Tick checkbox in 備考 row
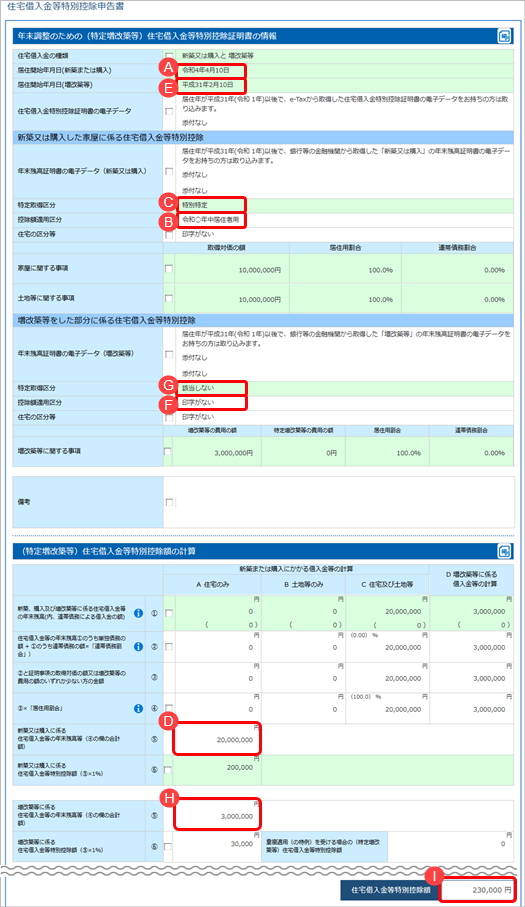The width and height of the screenshot is (525, 907). pyautogui.click(x=169, y=502)
